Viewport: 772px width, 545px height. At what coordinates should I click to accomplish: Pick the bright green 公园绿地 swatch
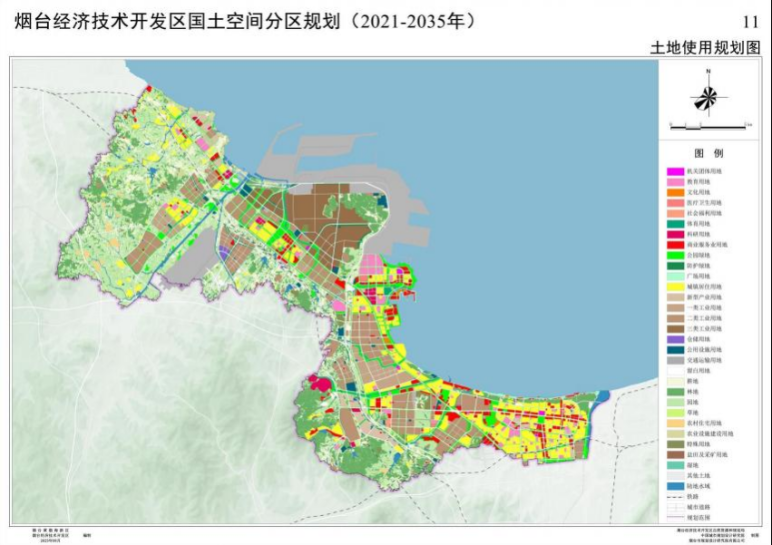point(674,257)
